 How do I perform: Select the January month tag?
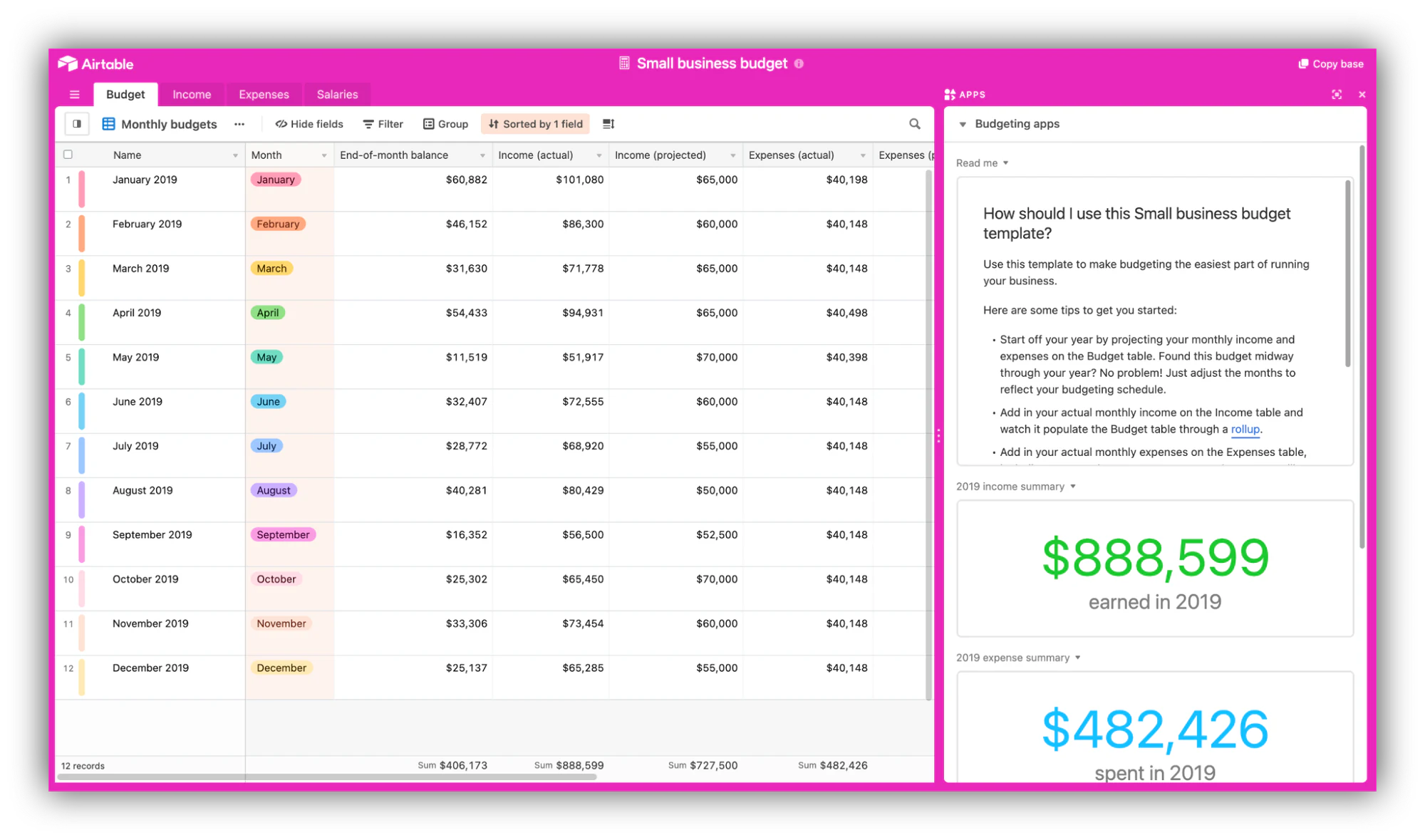pyautogui.click(x=276, y=180)
